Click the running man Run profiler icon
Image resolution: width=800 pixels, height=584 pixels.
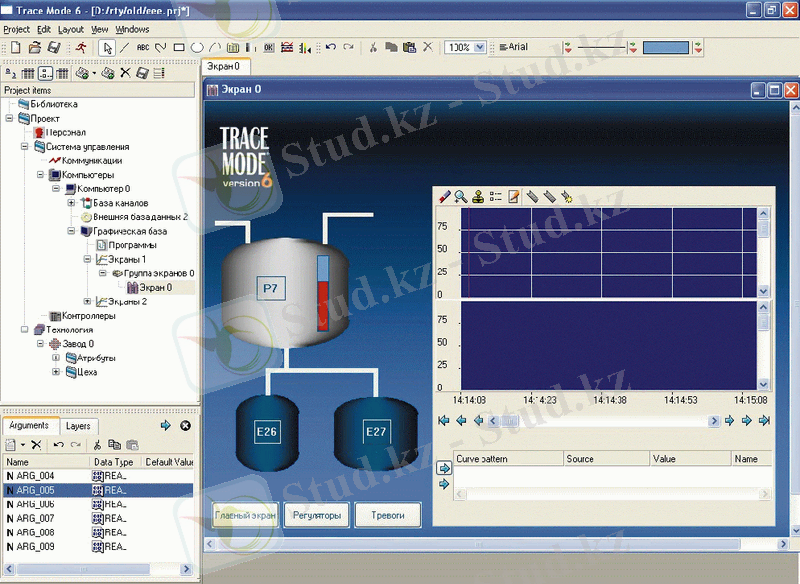80,47
